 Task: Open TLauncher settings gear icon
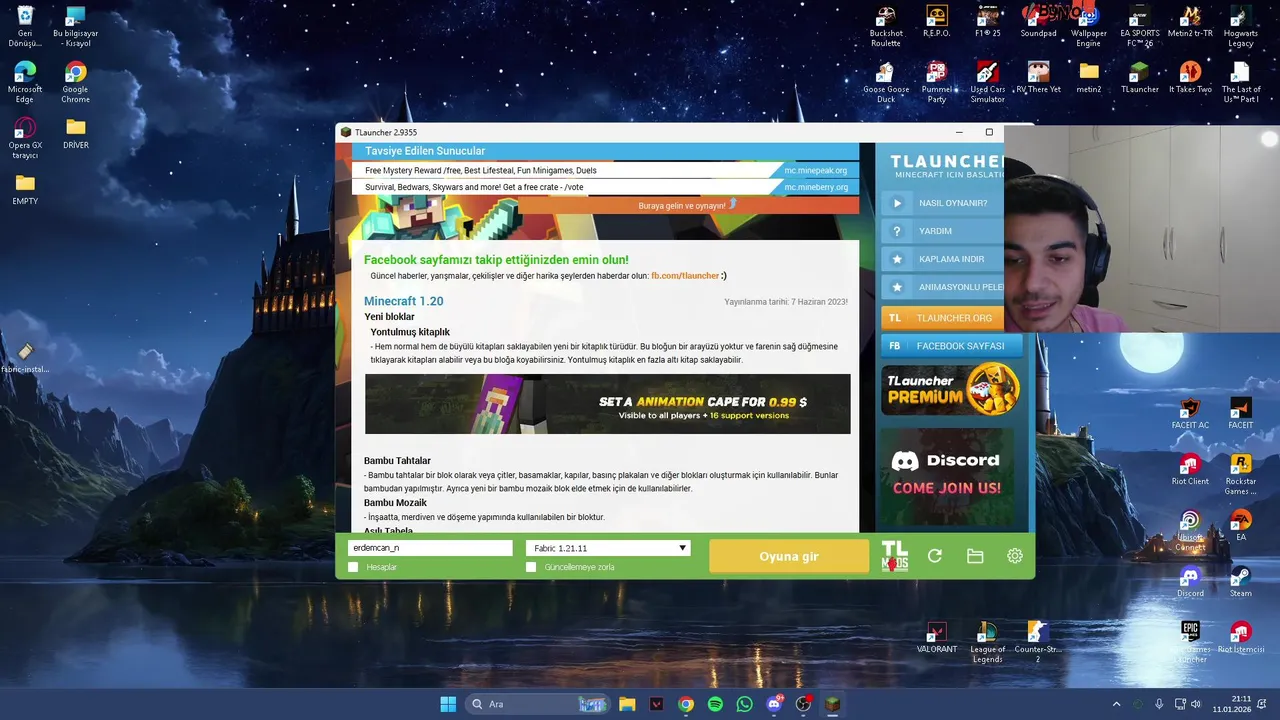tap(1015, 556)
